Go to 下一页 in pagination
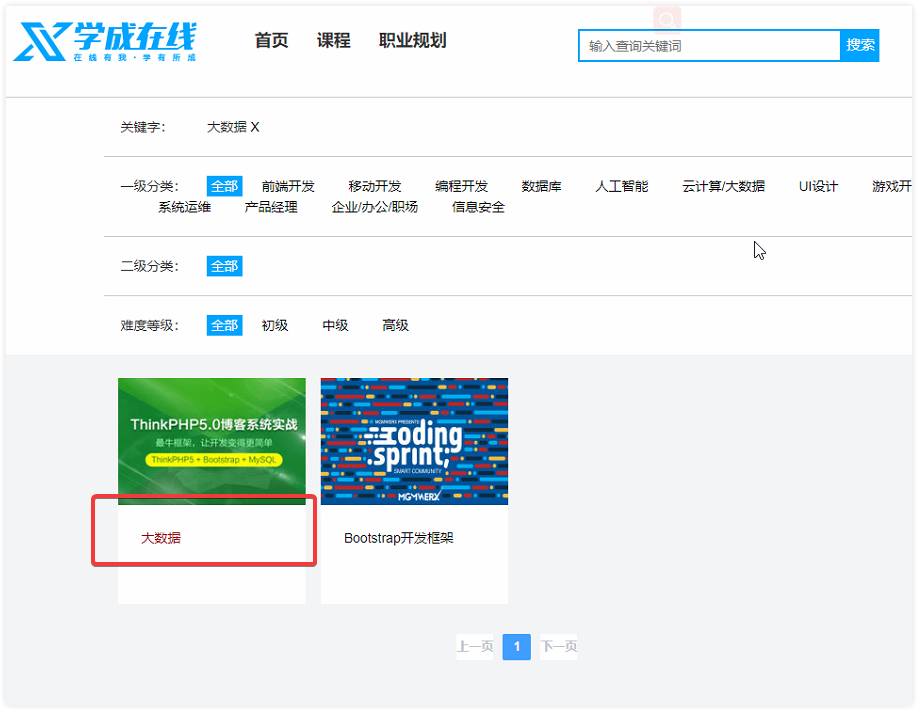Viewport: 918px width, 711px height. [559, 647]
